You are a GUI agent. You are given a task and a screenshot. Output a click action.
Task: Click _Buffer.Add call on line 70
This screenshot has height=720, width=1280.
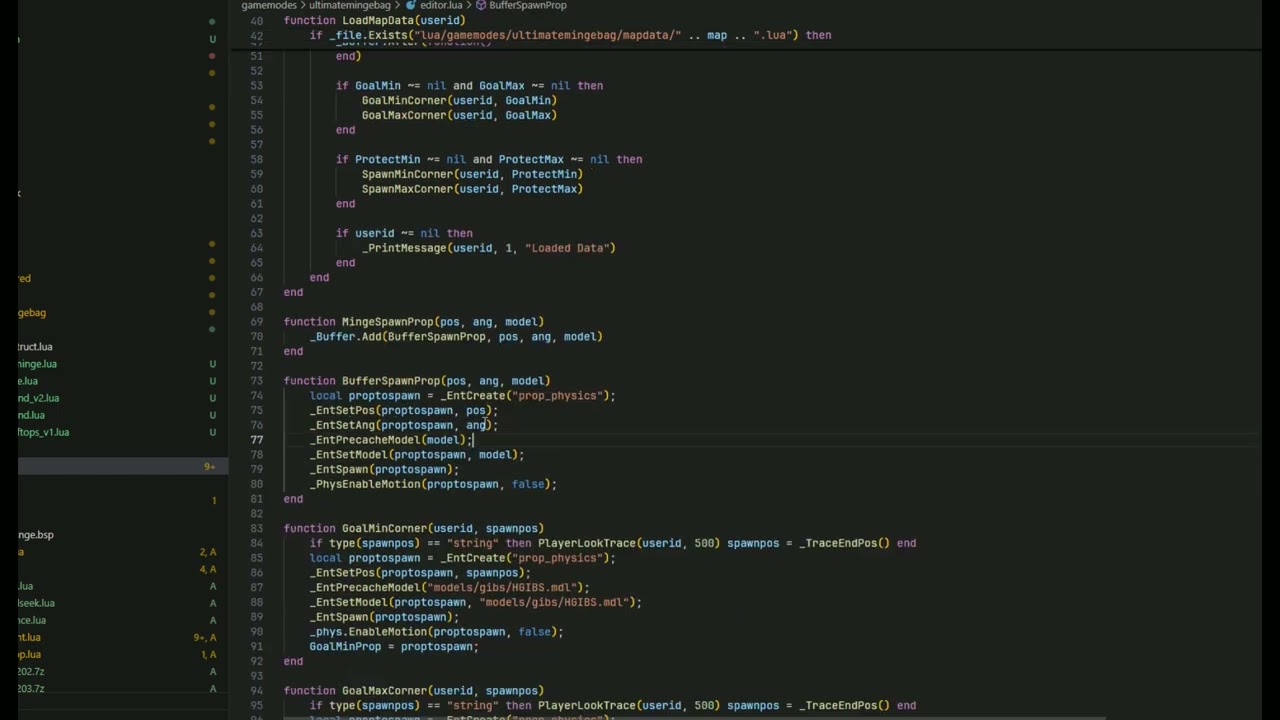point(345,337)
